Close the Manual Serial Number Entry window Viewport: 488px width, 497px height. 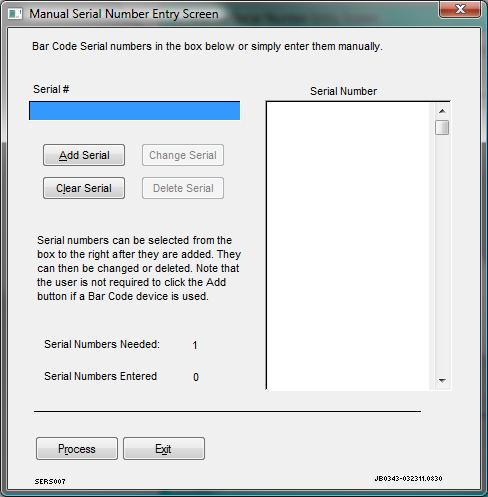coord(460,9)
